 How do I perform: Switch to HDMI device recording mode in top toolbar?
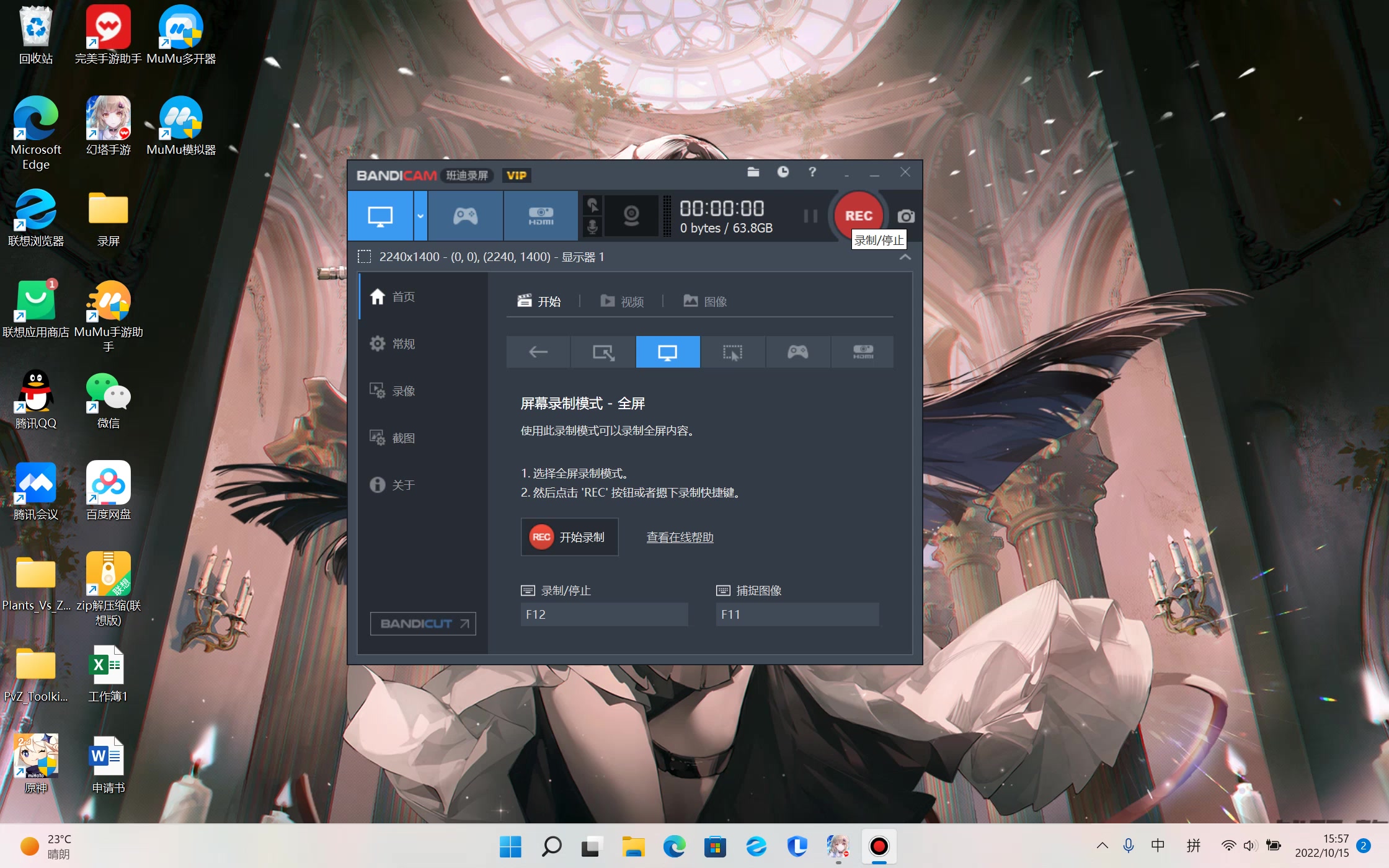coord(541,216)
